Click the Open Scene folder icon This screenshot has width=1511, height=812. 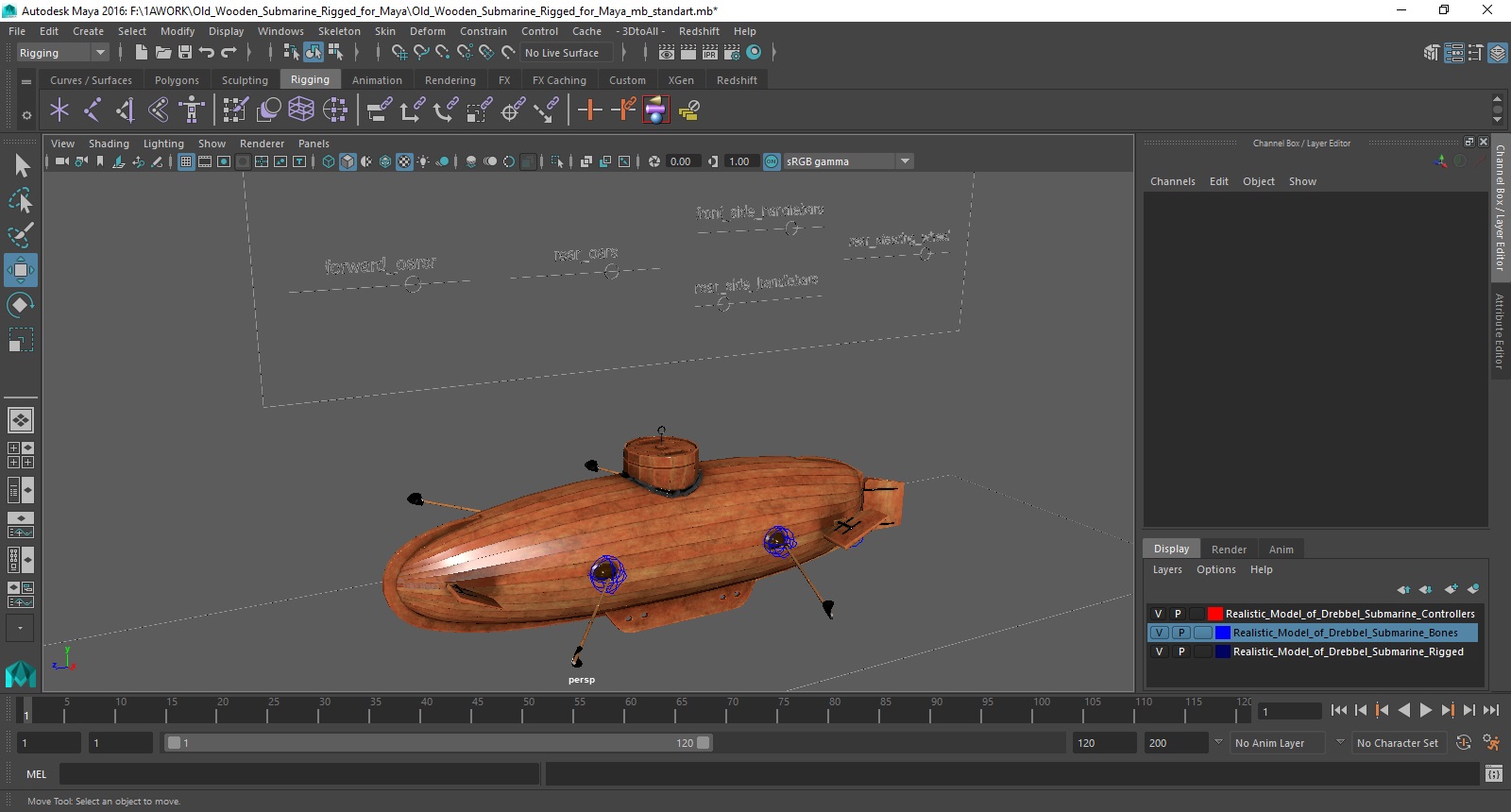163,53
